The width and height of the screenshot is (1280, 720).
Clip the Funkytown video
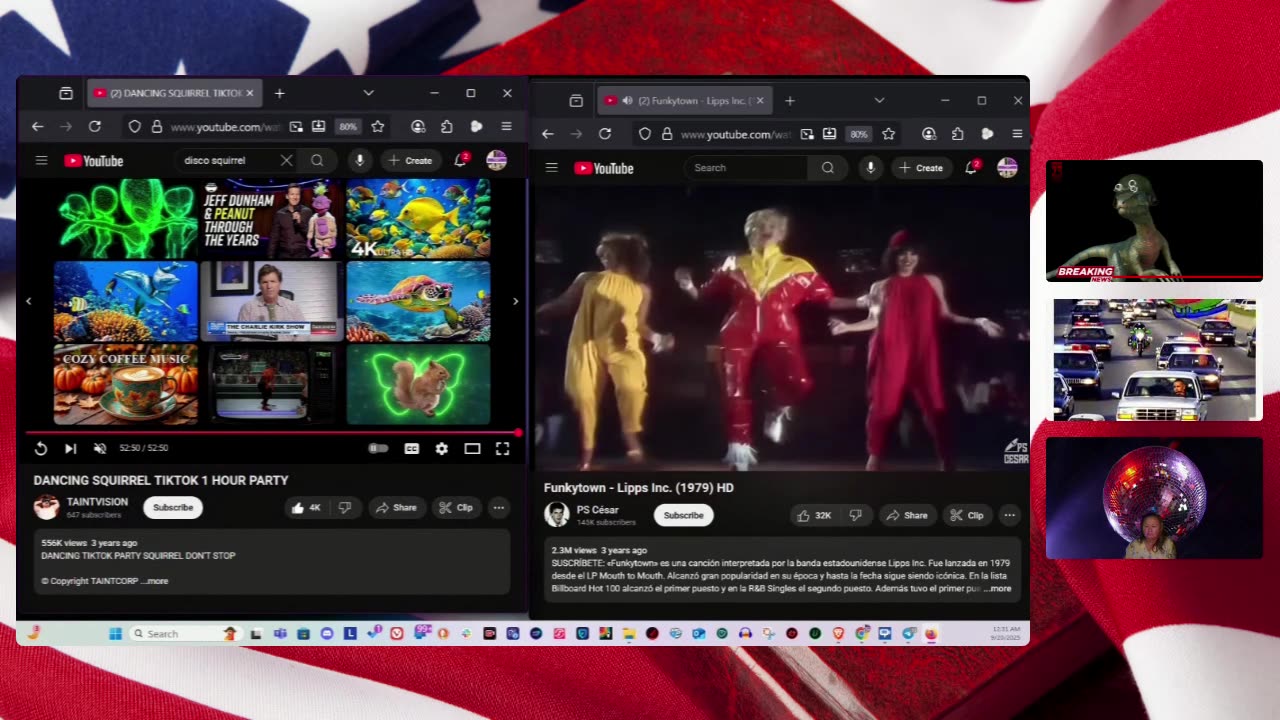(x=967, y=516)
